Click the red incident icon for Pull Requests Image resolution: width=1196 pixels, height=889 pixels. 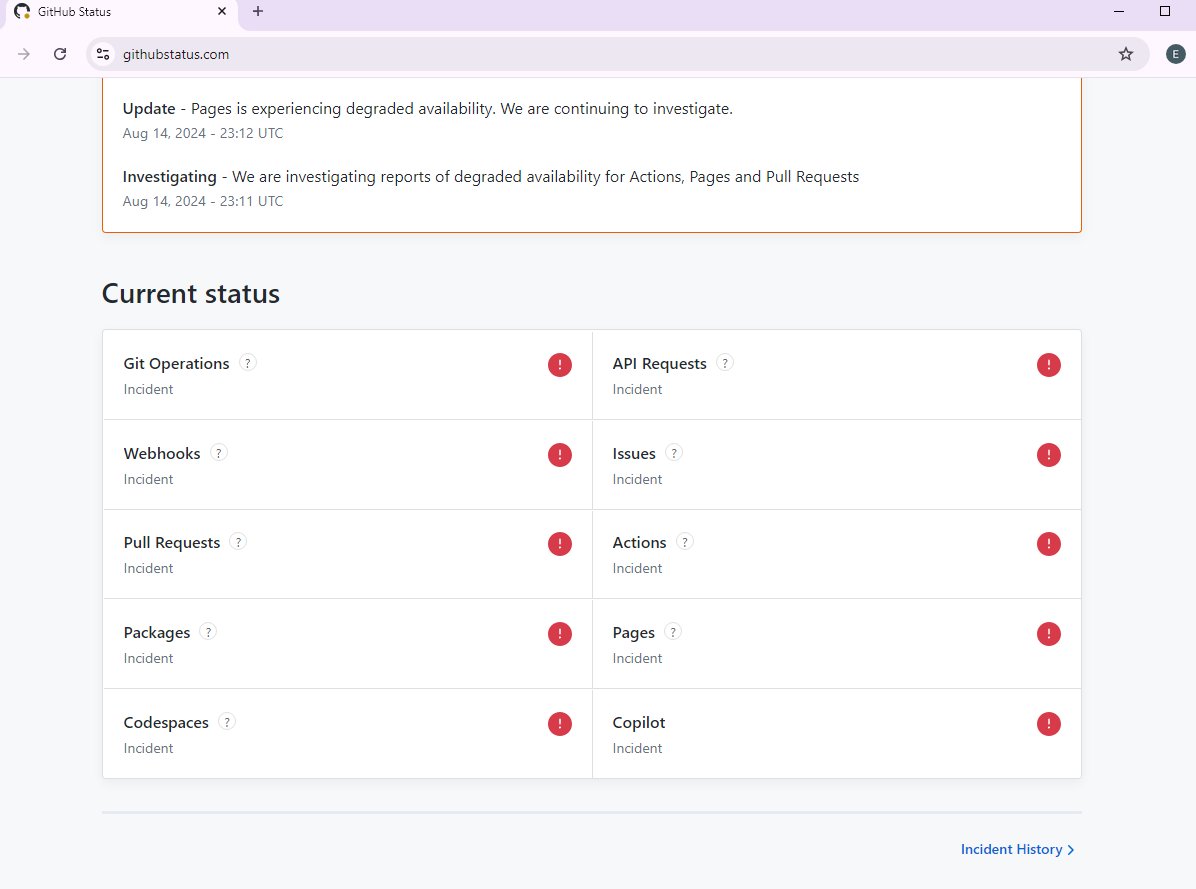click(560, 544)
